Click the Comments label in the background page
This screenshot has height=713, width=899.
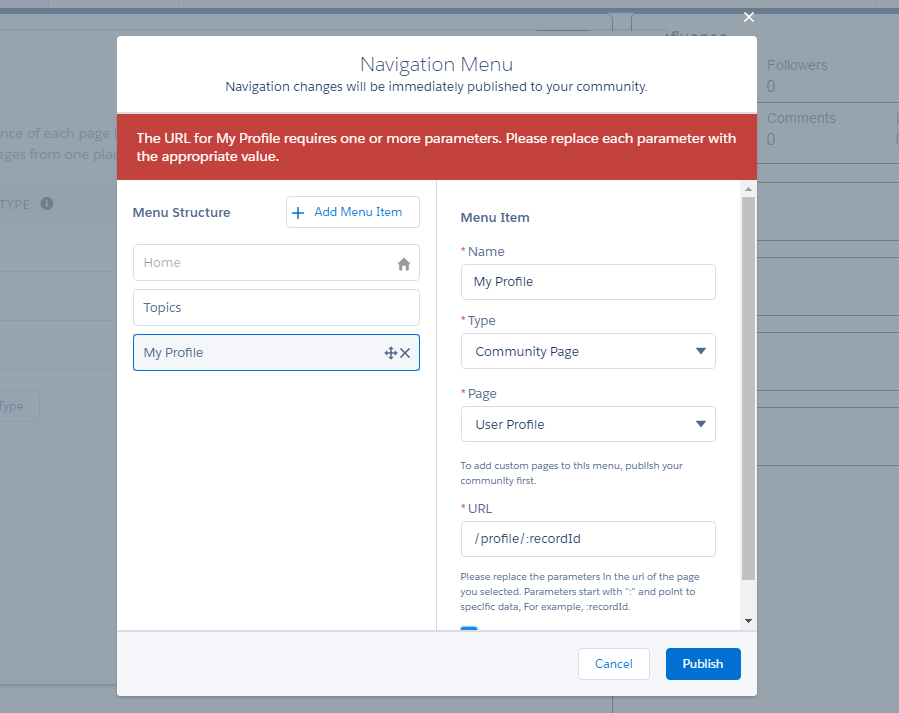[x=801, y=118]
